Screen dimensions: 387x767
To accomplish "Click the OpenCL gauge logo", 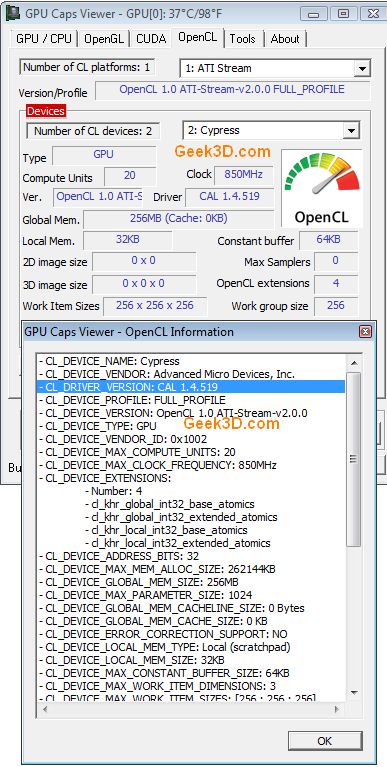I will tap(321, 188).
